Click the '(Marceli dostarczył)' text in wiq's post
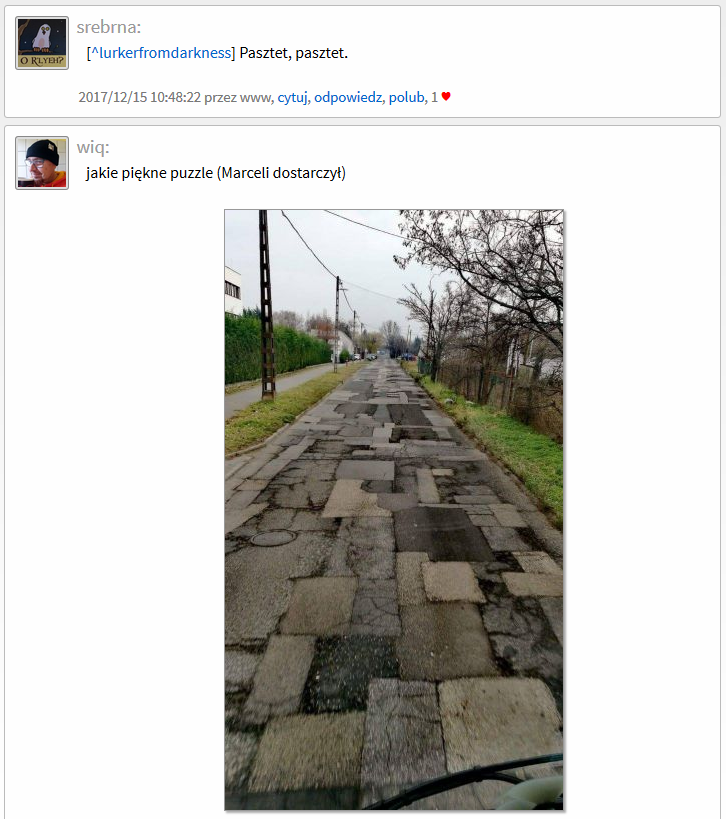 pos(281,173)
